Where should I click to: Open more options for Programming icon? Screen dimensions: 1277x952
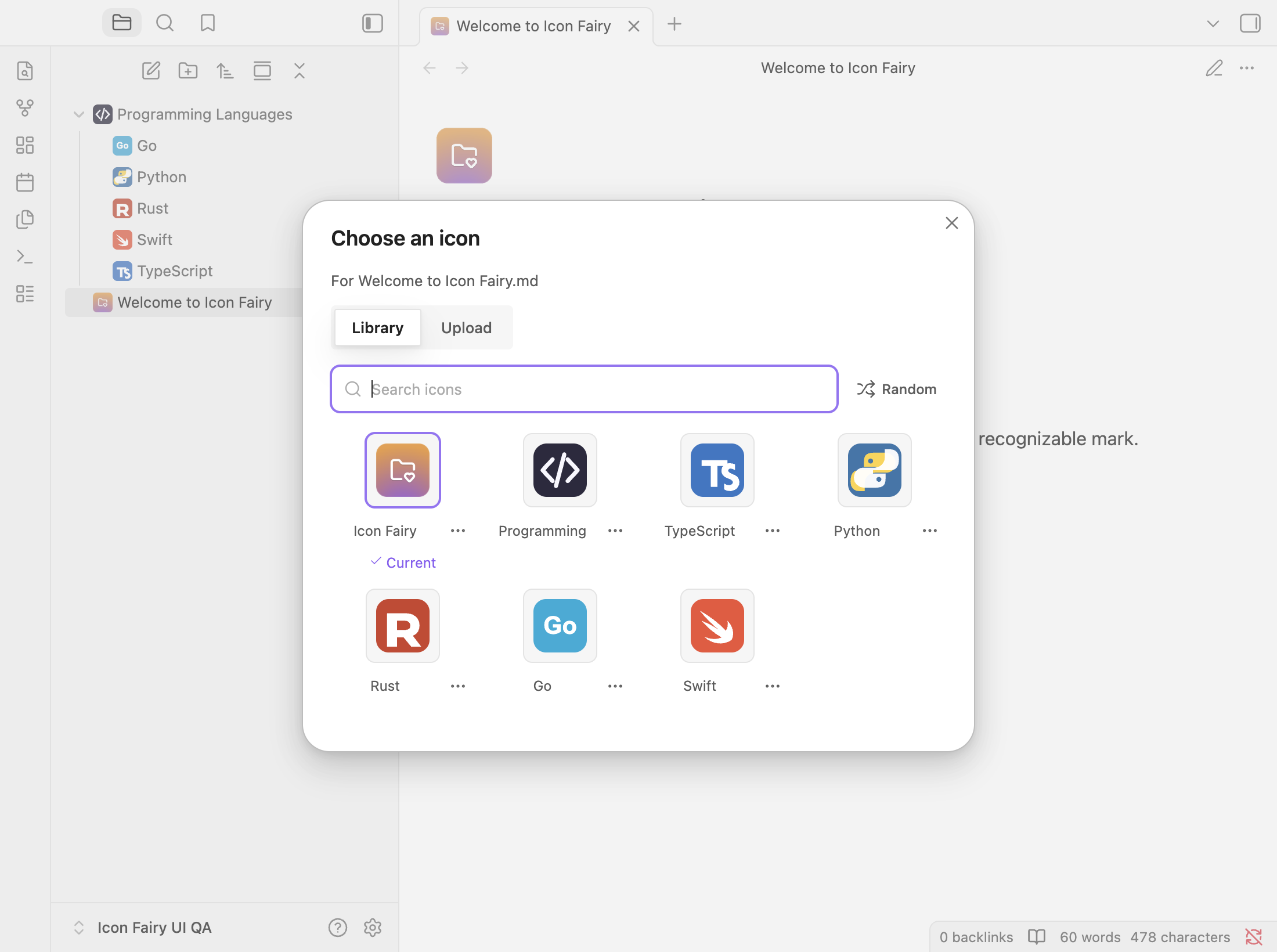pos(615,531)
